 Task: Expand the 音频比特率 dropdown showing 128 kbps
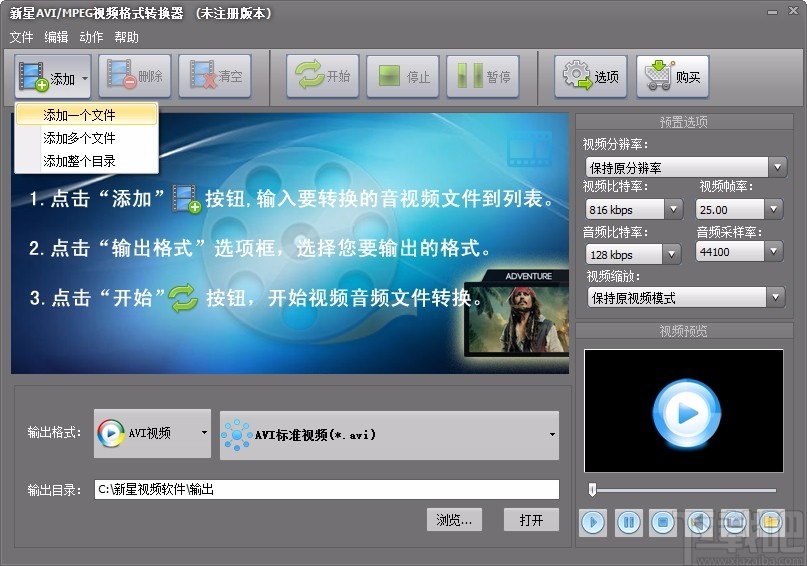pos(671,254)
